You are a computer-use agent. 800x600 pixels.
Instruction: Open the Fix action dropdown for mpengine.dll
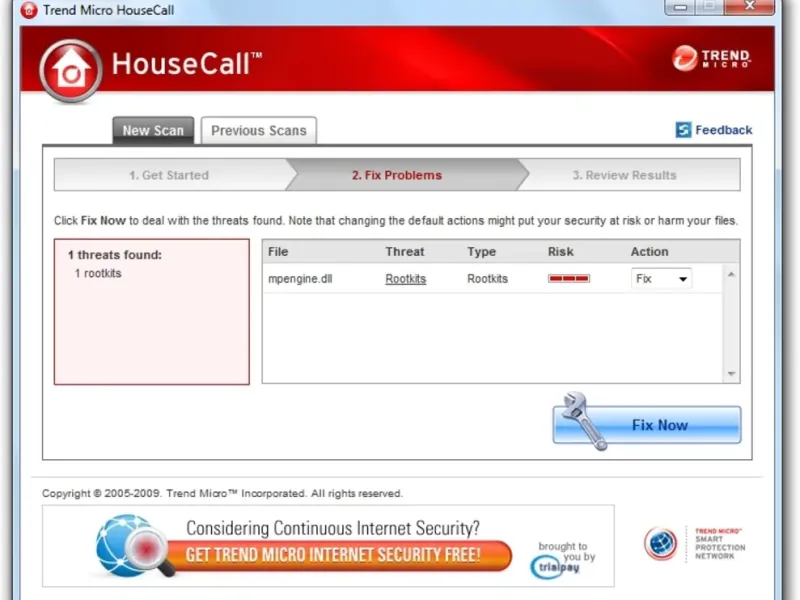point(661,279)
